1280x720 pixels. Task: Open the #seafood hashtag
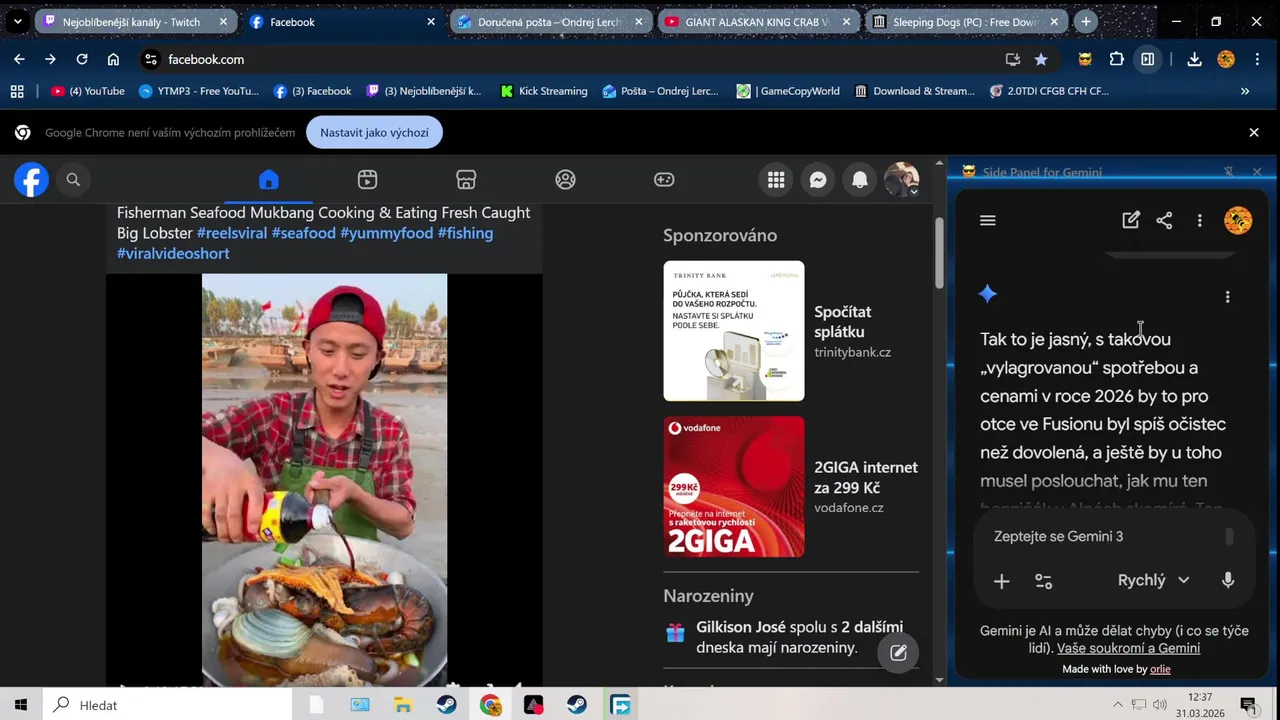(x=304, y=233)
